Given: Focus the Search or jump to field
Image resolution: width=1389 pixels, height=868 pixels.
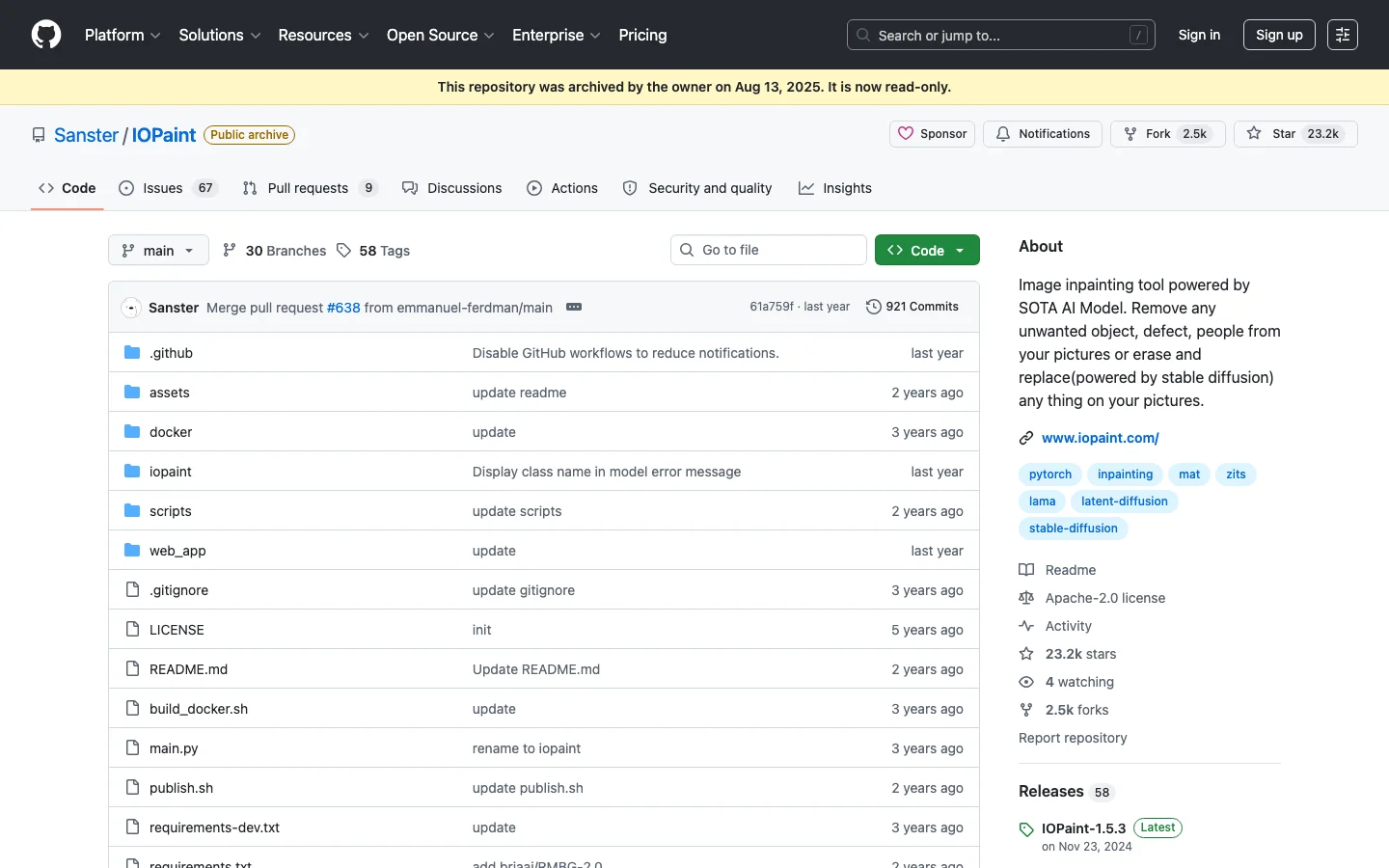Looking at the screenshot, I should pyautogui.click(x=1001, y=35).
